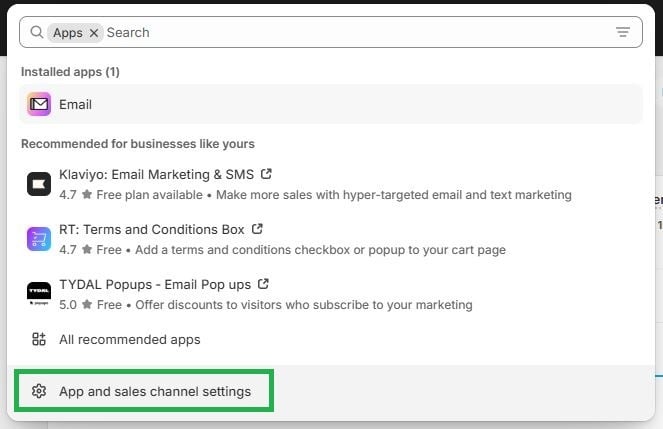Image resolution: width=663 pixels, height=429 pixels.
Task: Open the installed Email app
Action: click(331, 104)
